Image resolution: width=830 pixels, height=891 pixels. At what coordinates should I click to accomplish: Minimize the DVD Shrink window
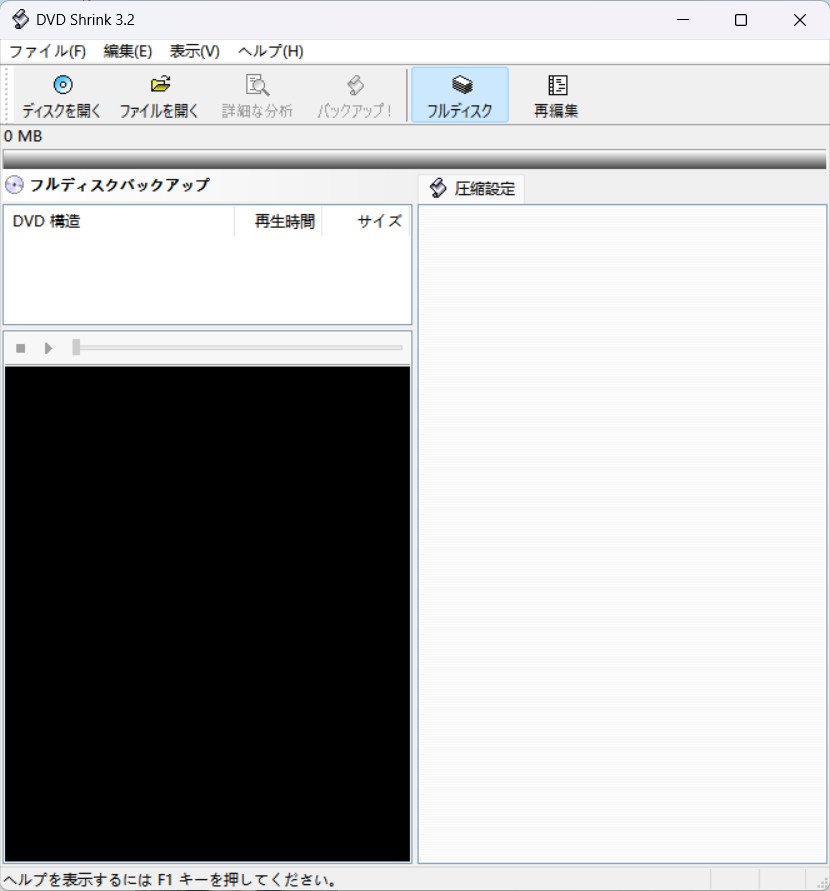click(x=683, y=20)
